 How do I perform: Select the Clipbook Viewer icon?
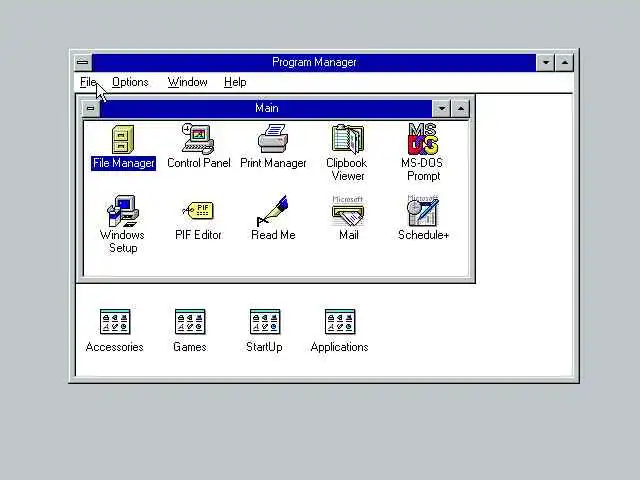(x=348, y=139)
